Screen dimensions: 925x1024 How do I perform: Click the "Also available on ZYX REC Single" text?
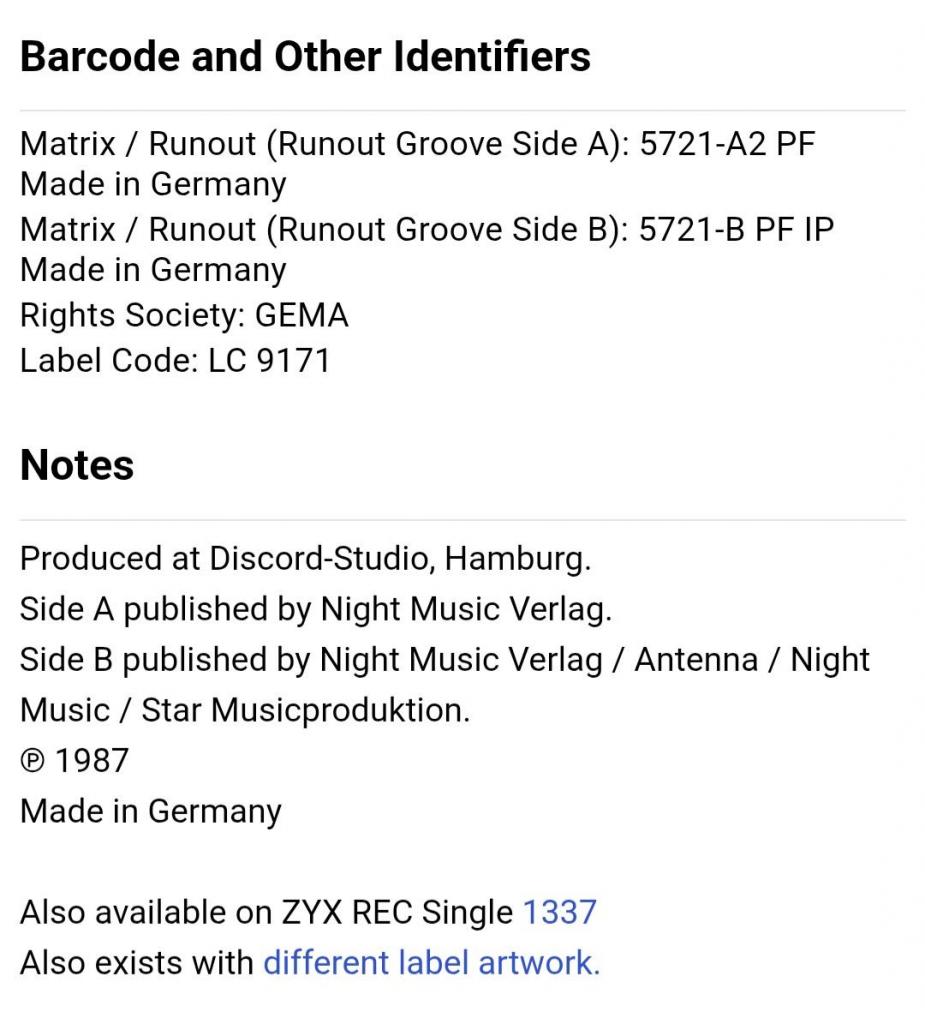tap(266, 912)
